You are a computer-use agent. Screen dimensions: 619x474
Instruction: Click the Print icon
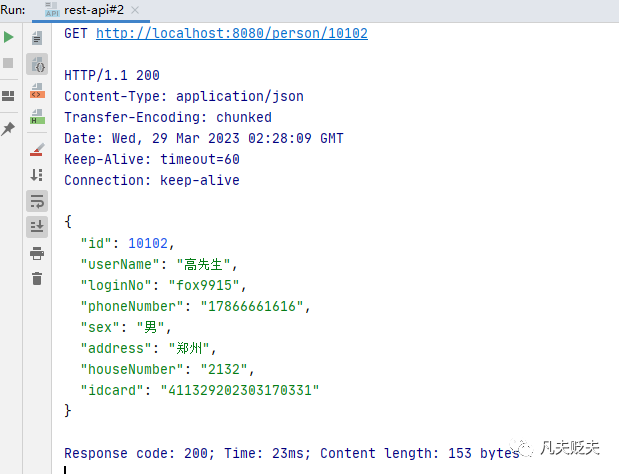click(x=37, y=253)
